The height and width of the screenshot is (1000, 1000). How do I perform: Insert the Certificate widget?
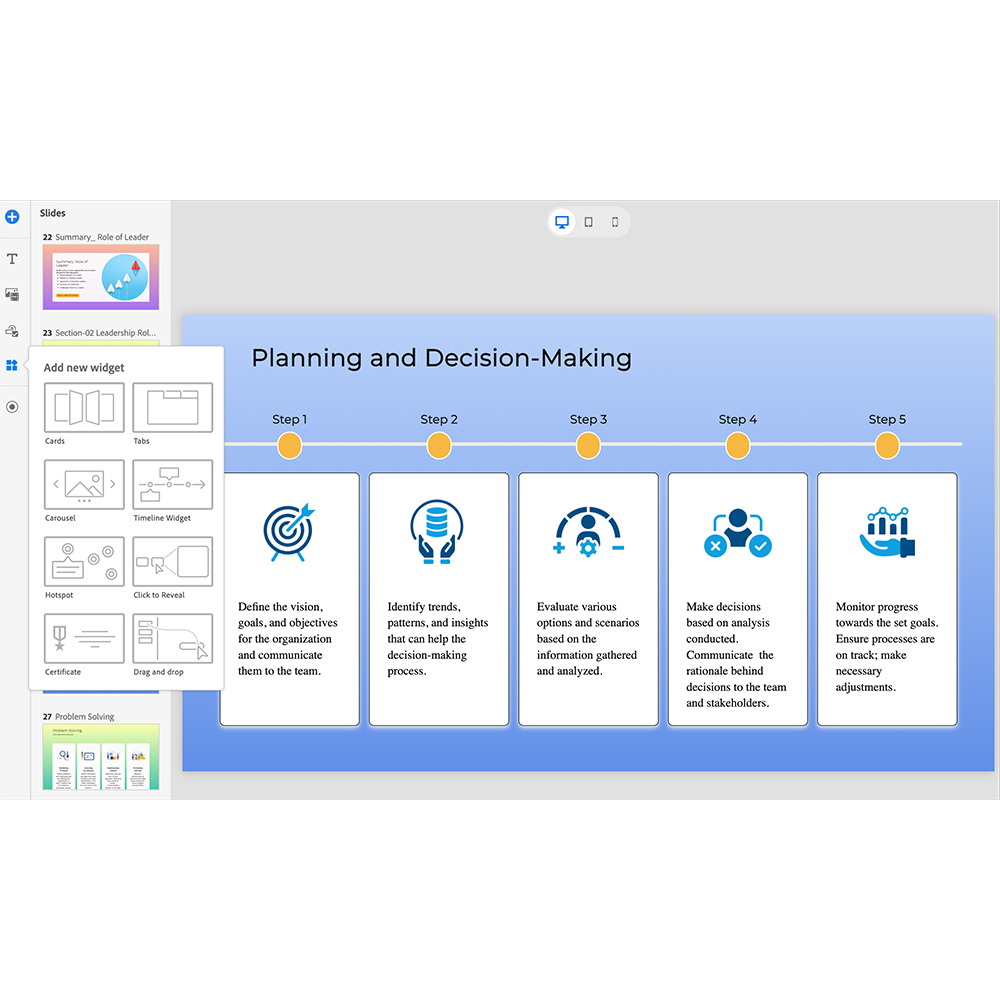point(85,639)
